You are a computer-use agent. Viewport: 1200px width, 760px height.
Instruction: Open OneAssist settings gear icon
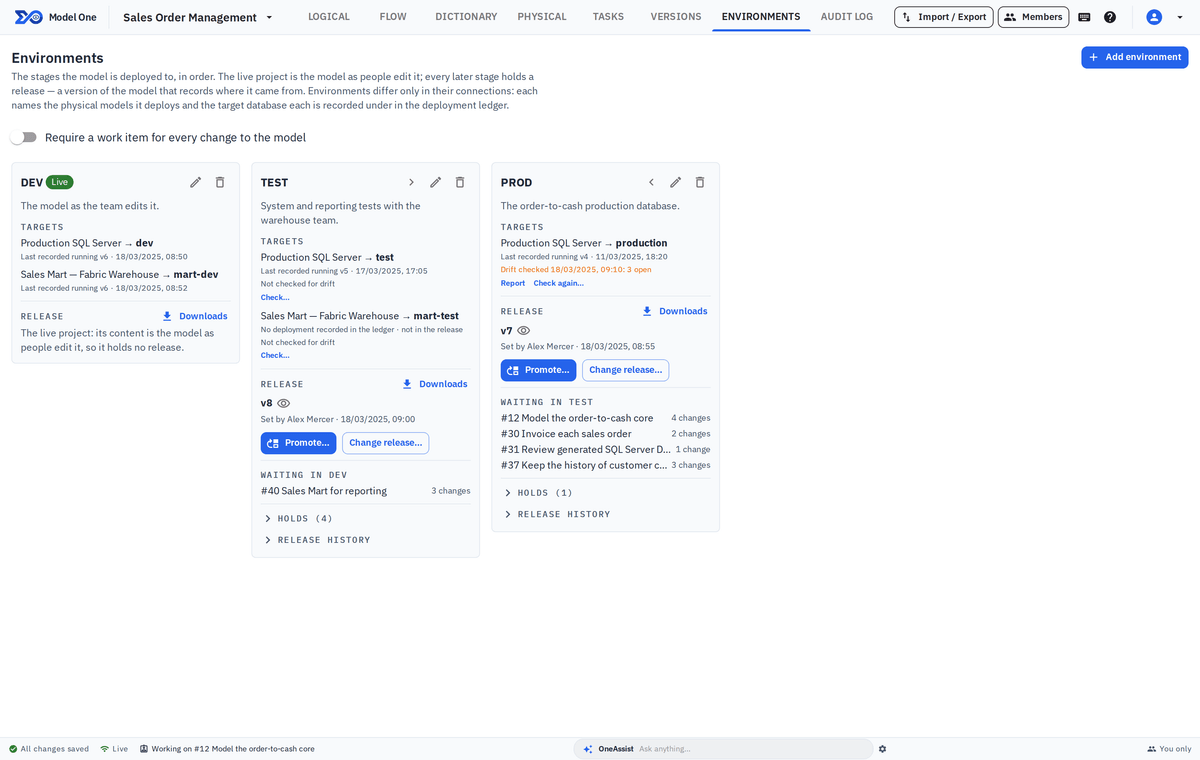click(882, 748)
